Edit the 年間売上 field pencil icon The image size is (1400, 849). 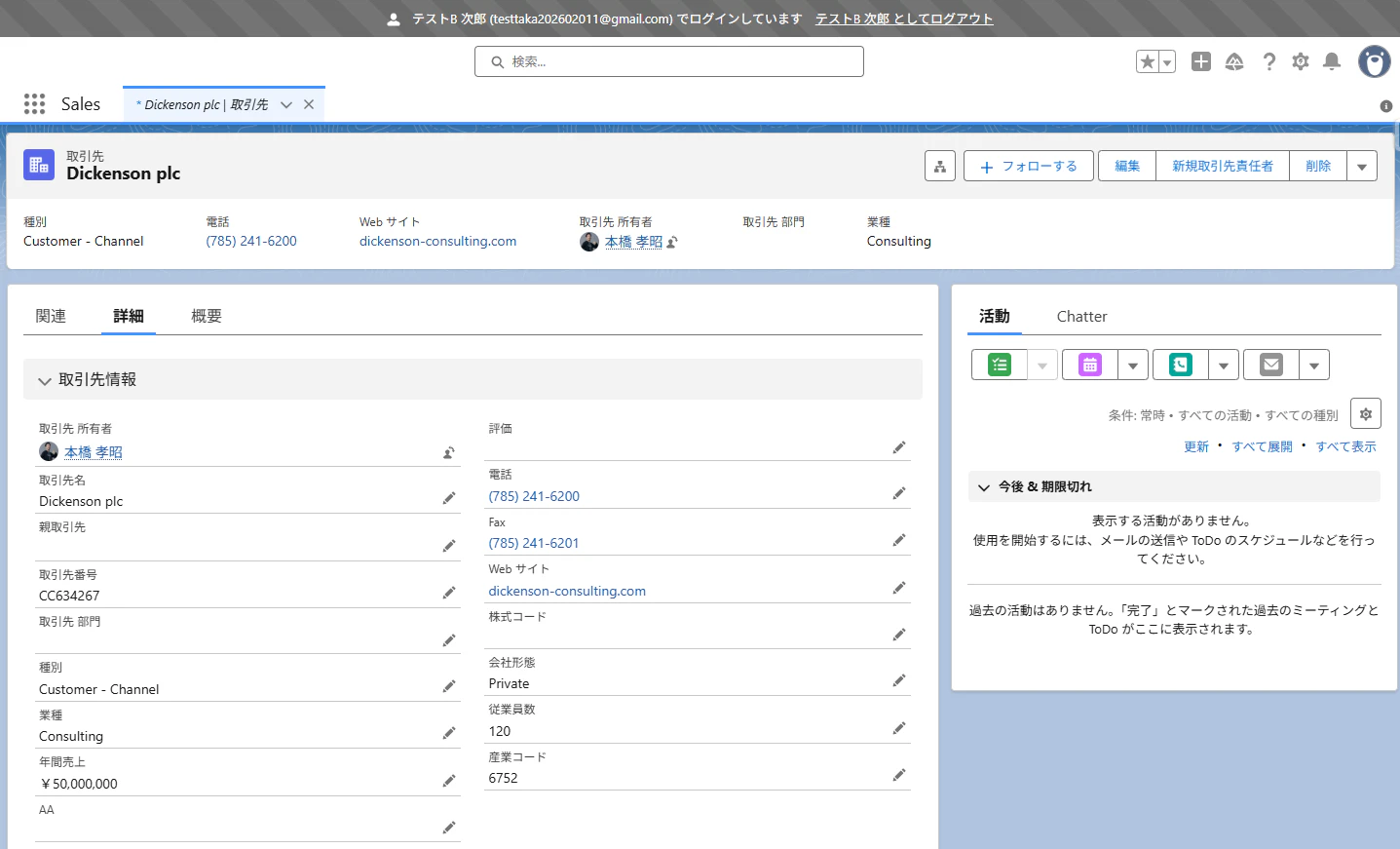(x=449, y=781)
